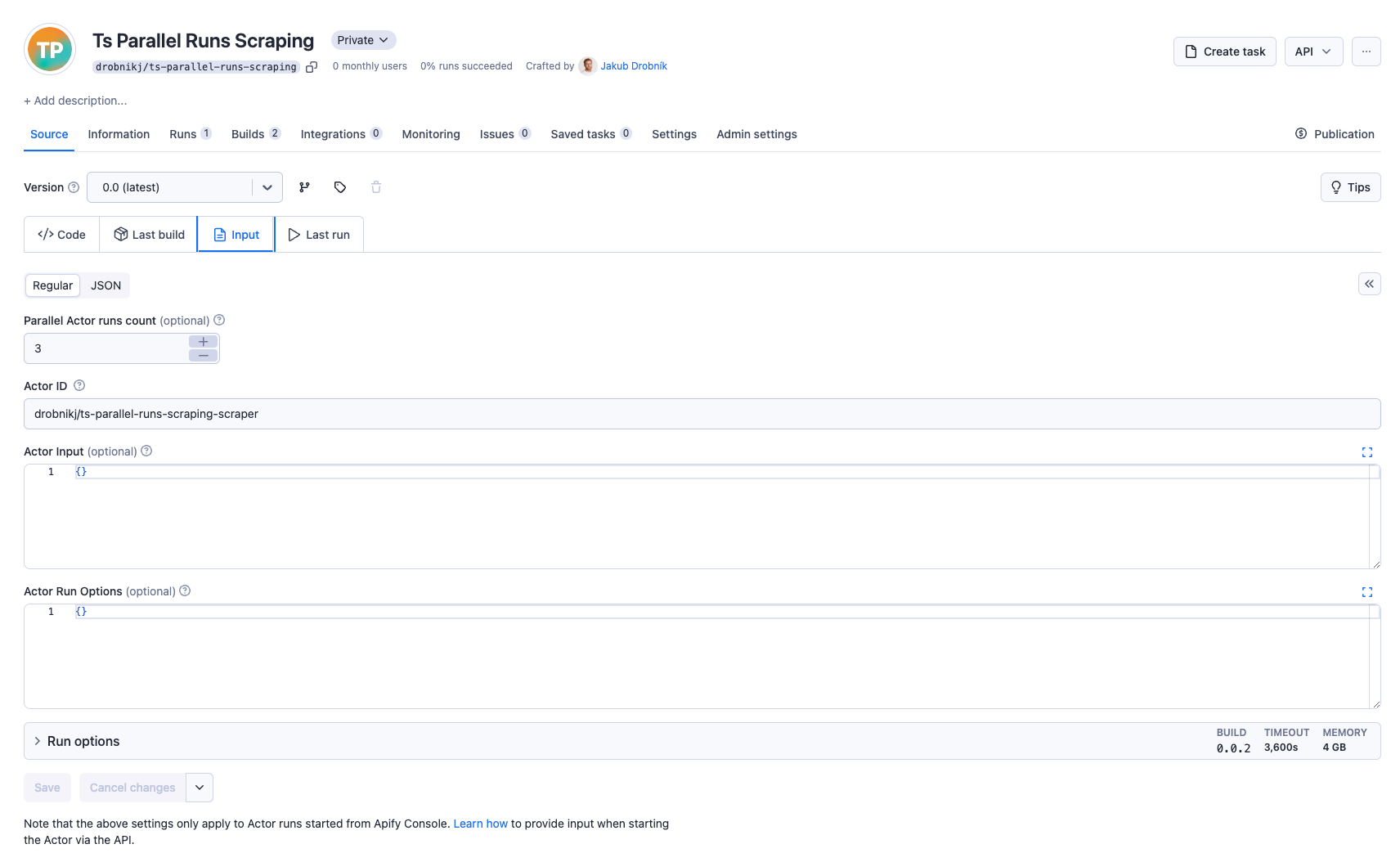Switch to the Monitoring tab

click(430, 134)
